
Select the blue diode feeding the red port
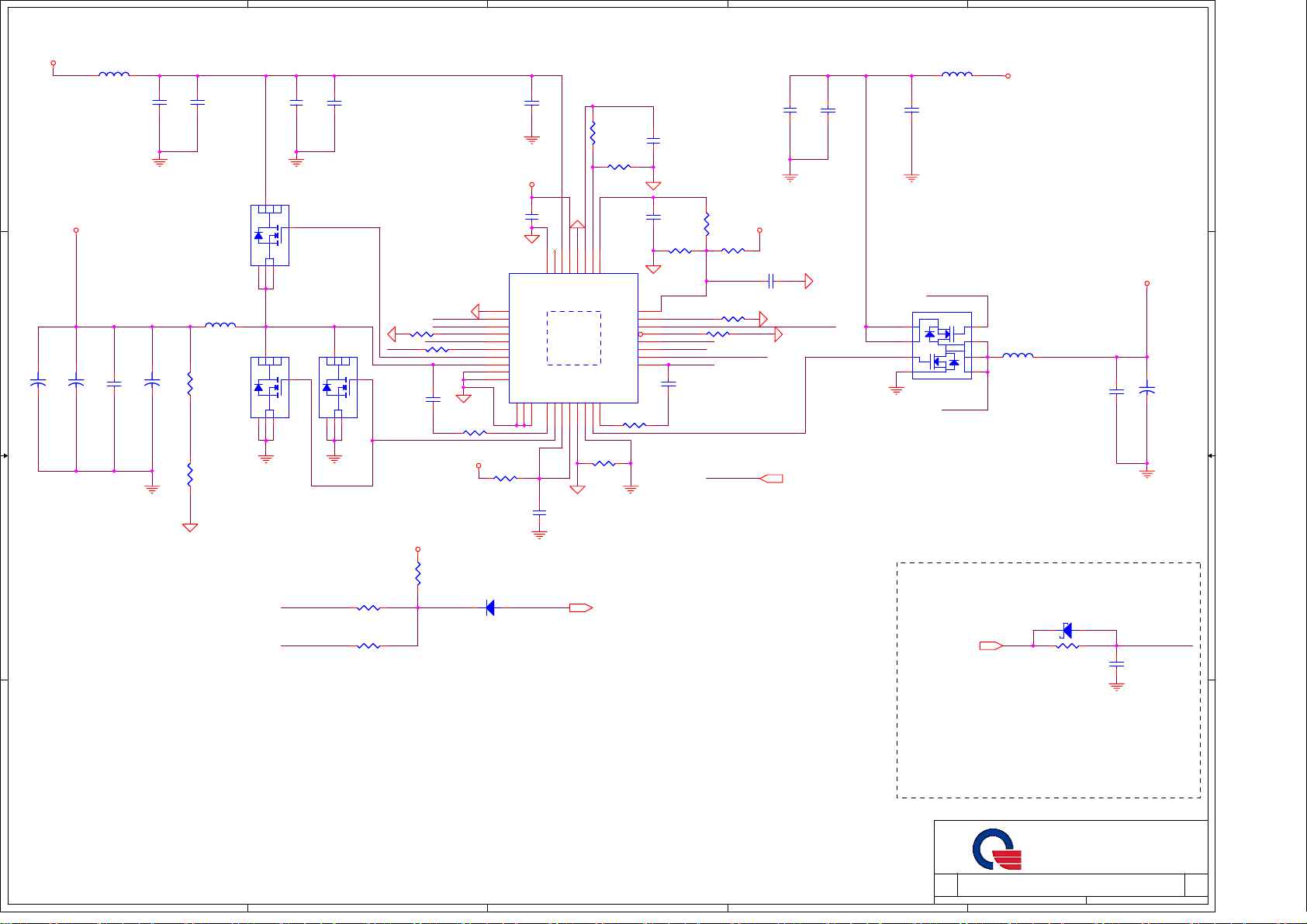[x=490, y=608]
